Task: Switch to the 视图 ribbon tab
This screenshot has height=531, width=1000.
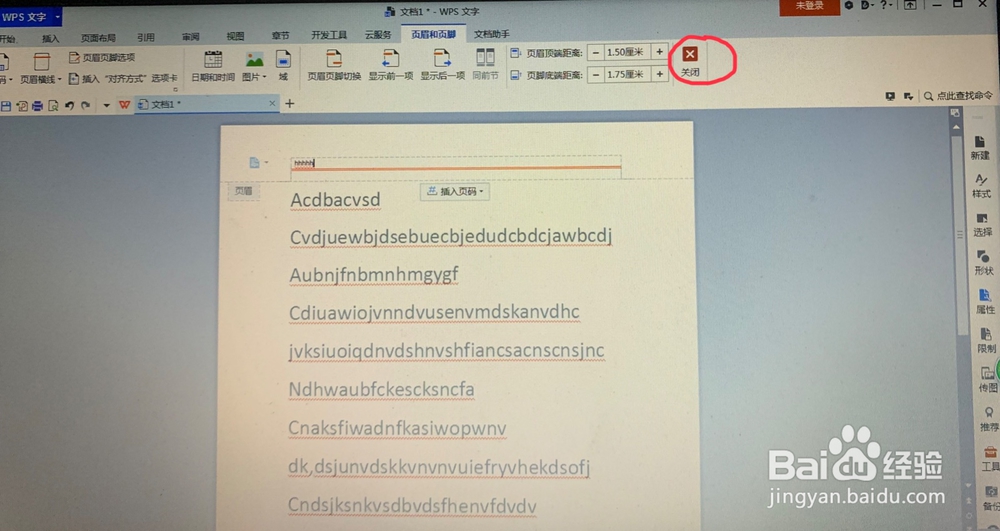Action: [235, 36]
